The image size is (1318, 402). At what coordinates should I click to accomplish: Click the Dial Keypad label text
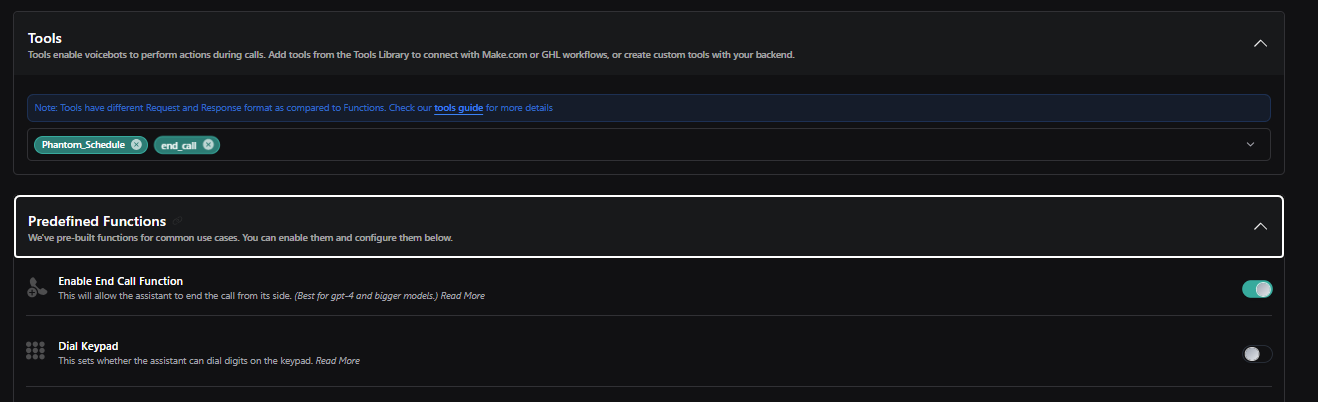coord(88,346)
